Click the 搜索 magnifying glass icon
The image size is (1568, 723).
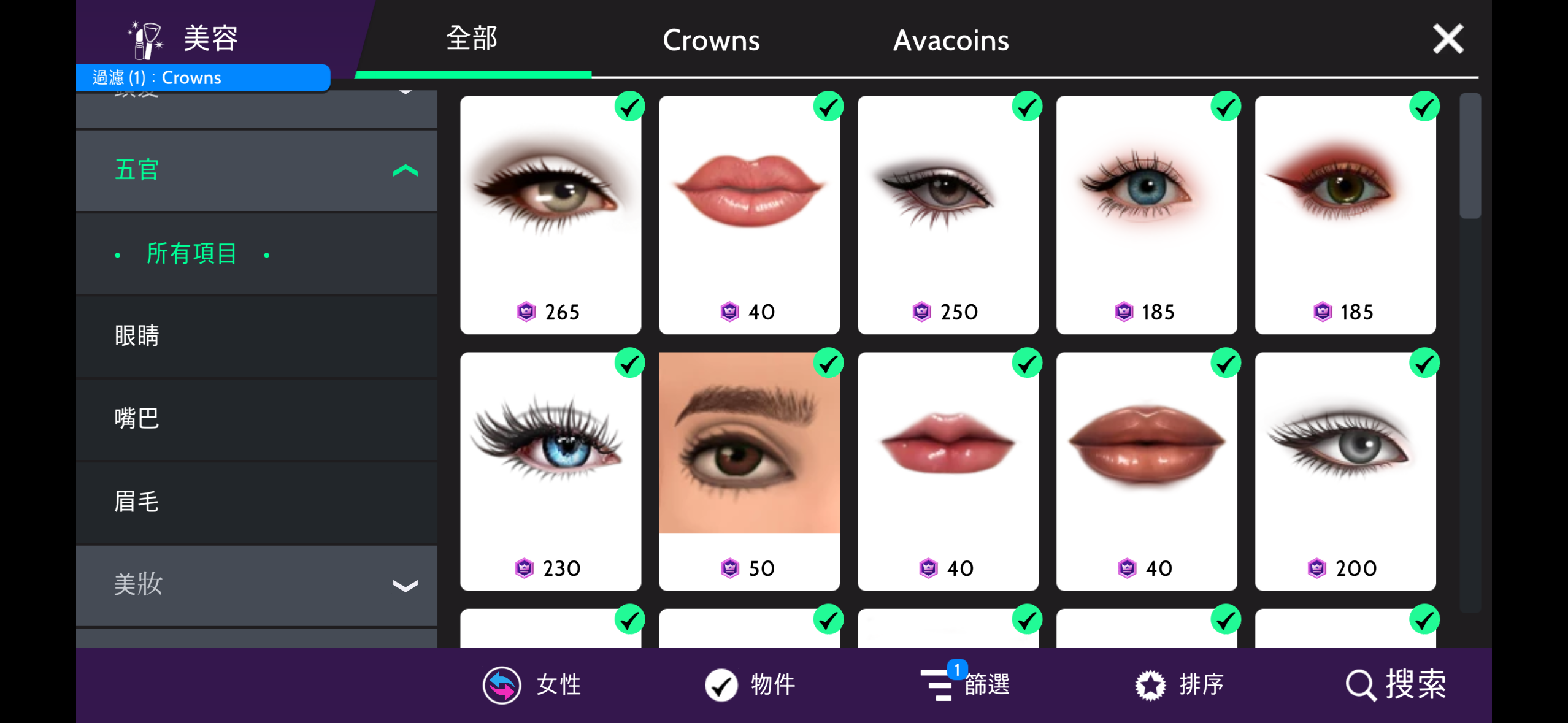(x=1360, y=684)
